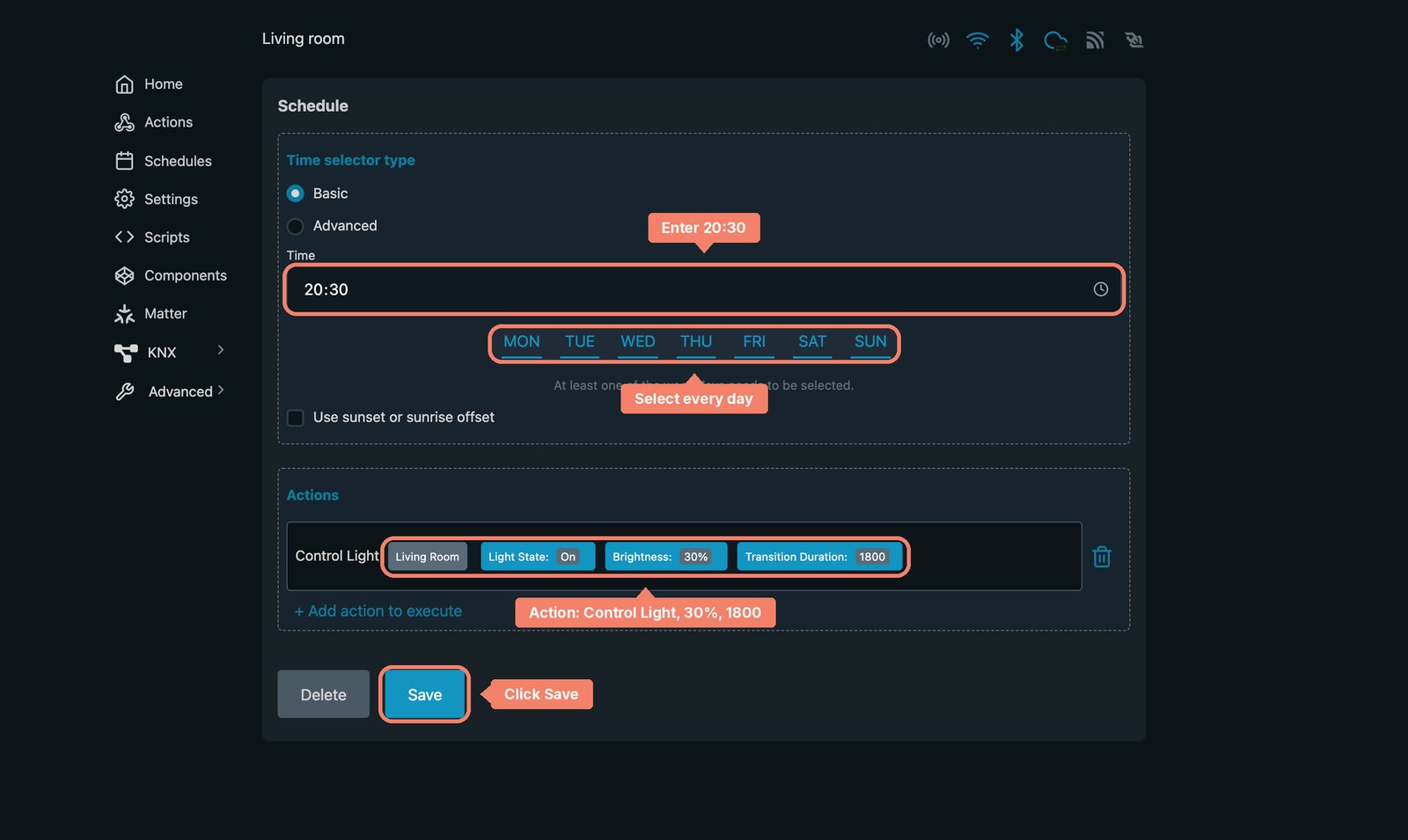Click the Save button
The width and height of the screenshot is (1408, 840).
tap(425, 695)
